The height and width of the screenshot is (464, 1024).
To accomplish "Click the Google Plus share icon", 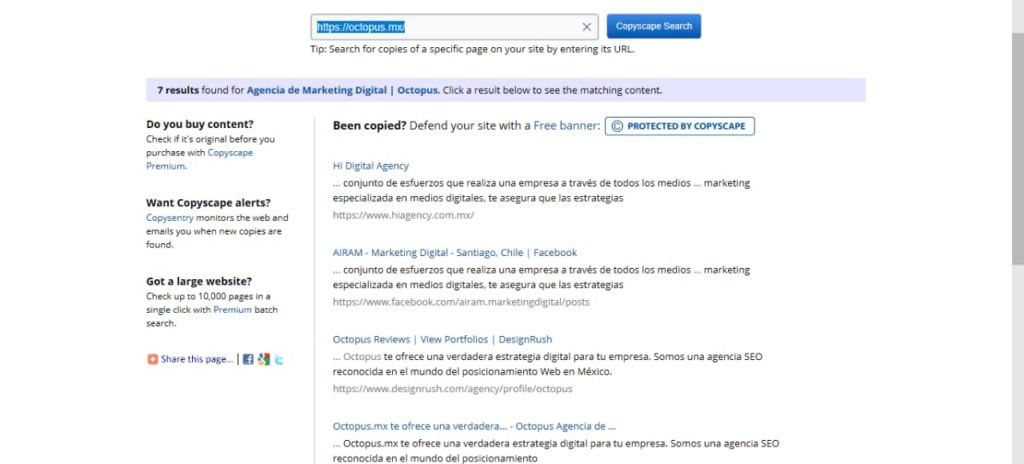I will pos(263,359).
